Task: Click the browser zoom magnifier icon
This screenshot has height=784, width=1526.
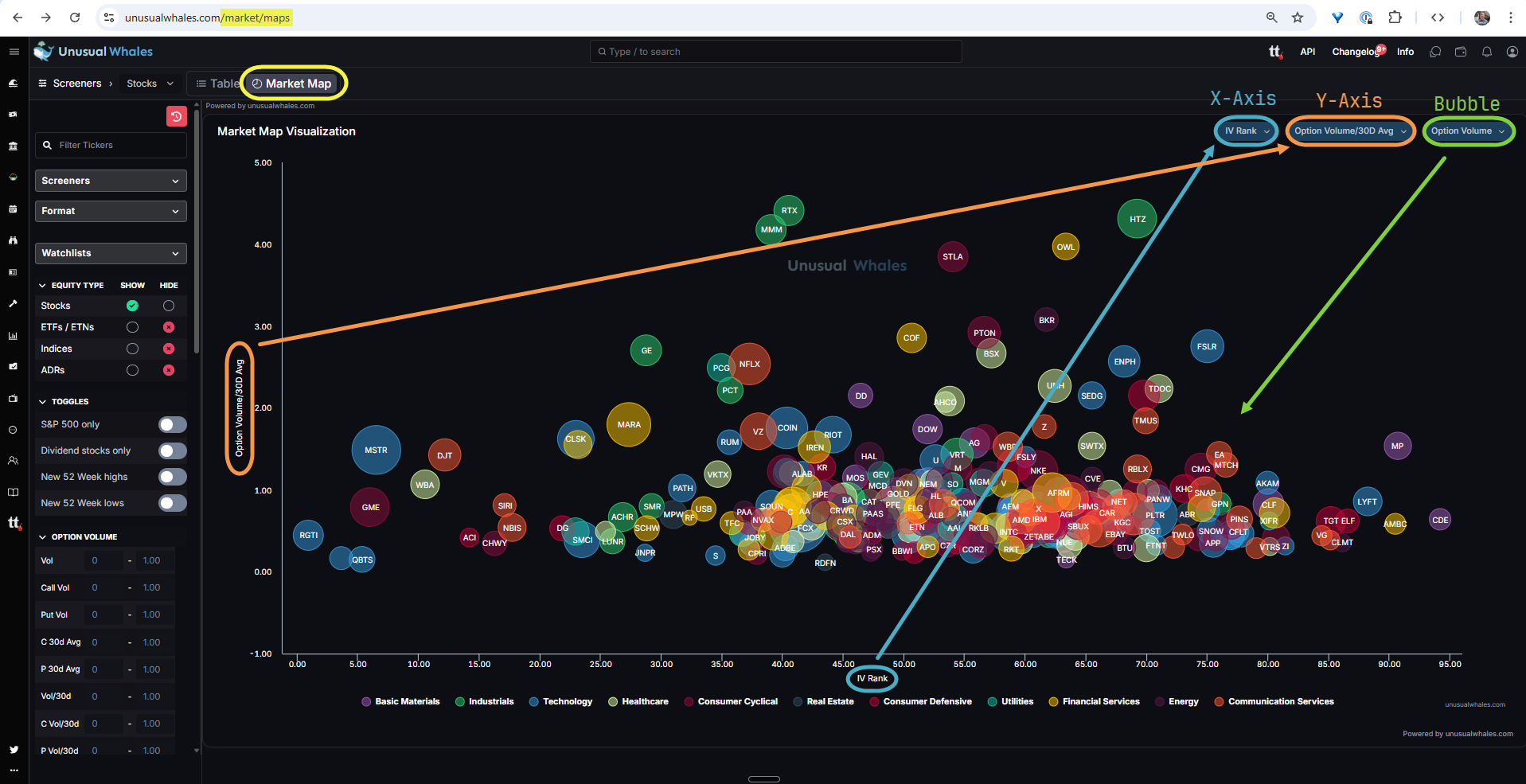Action: click(1271, 18)
